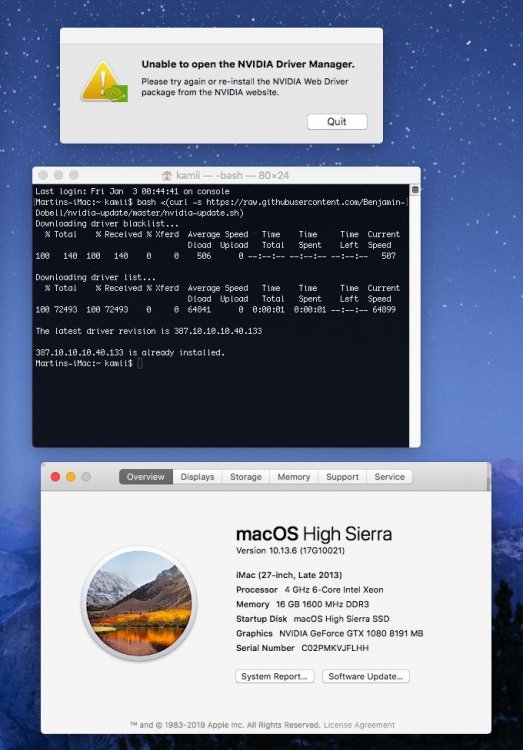
Task: Close the About This Mac window
Action: [56, 477]
